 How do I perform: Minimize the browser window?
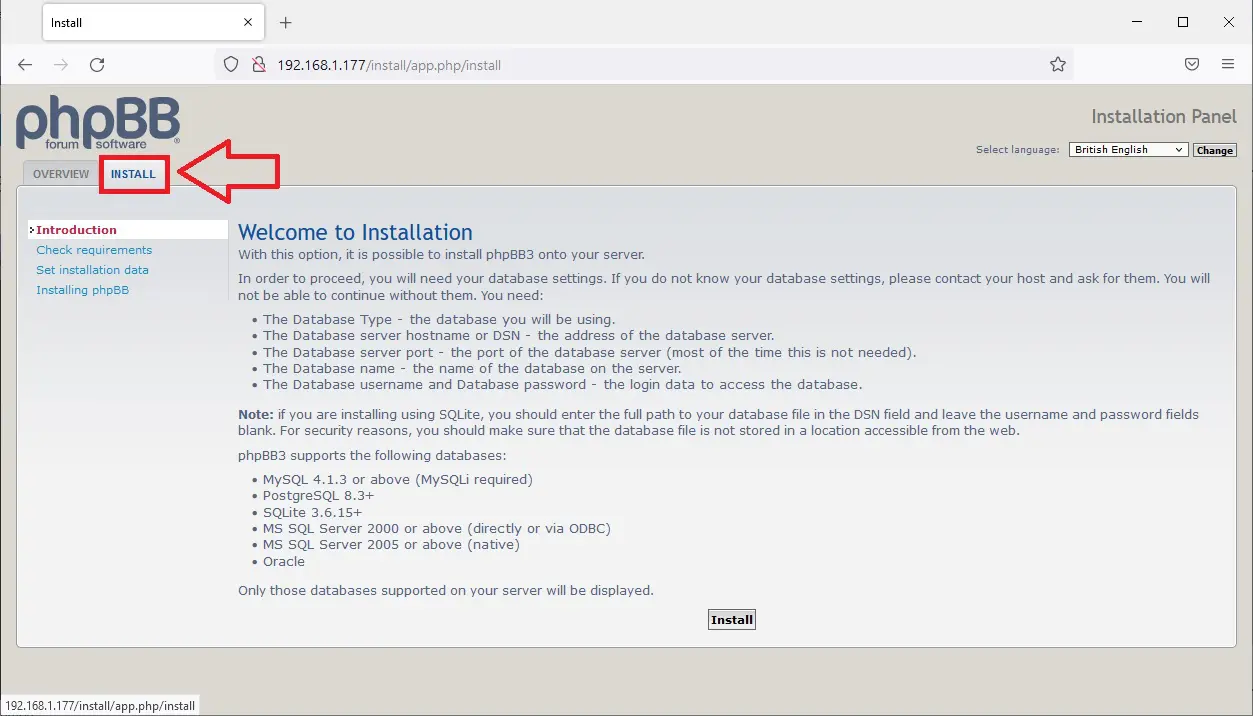point(1138,22)
